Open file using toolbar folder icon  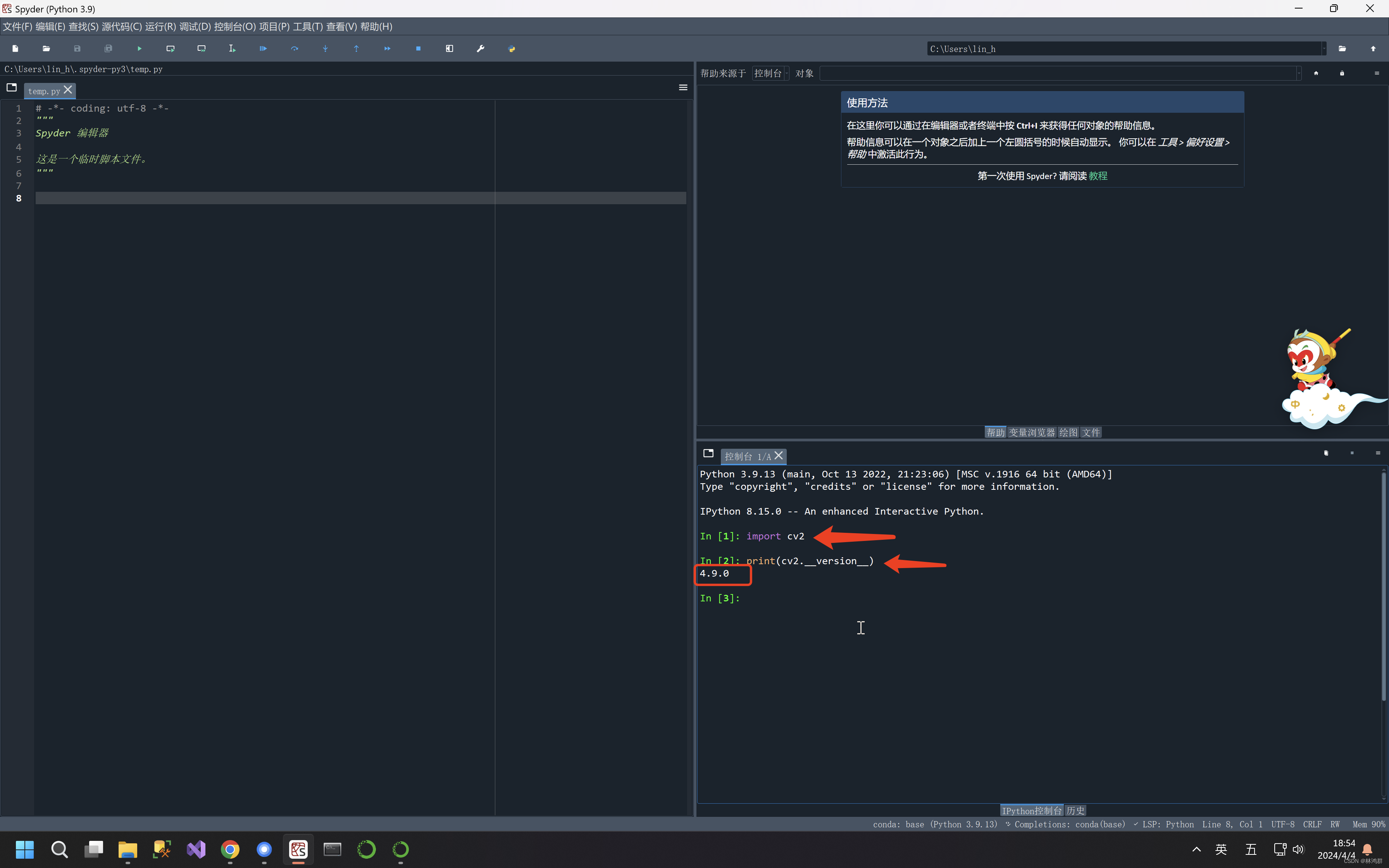47,49
